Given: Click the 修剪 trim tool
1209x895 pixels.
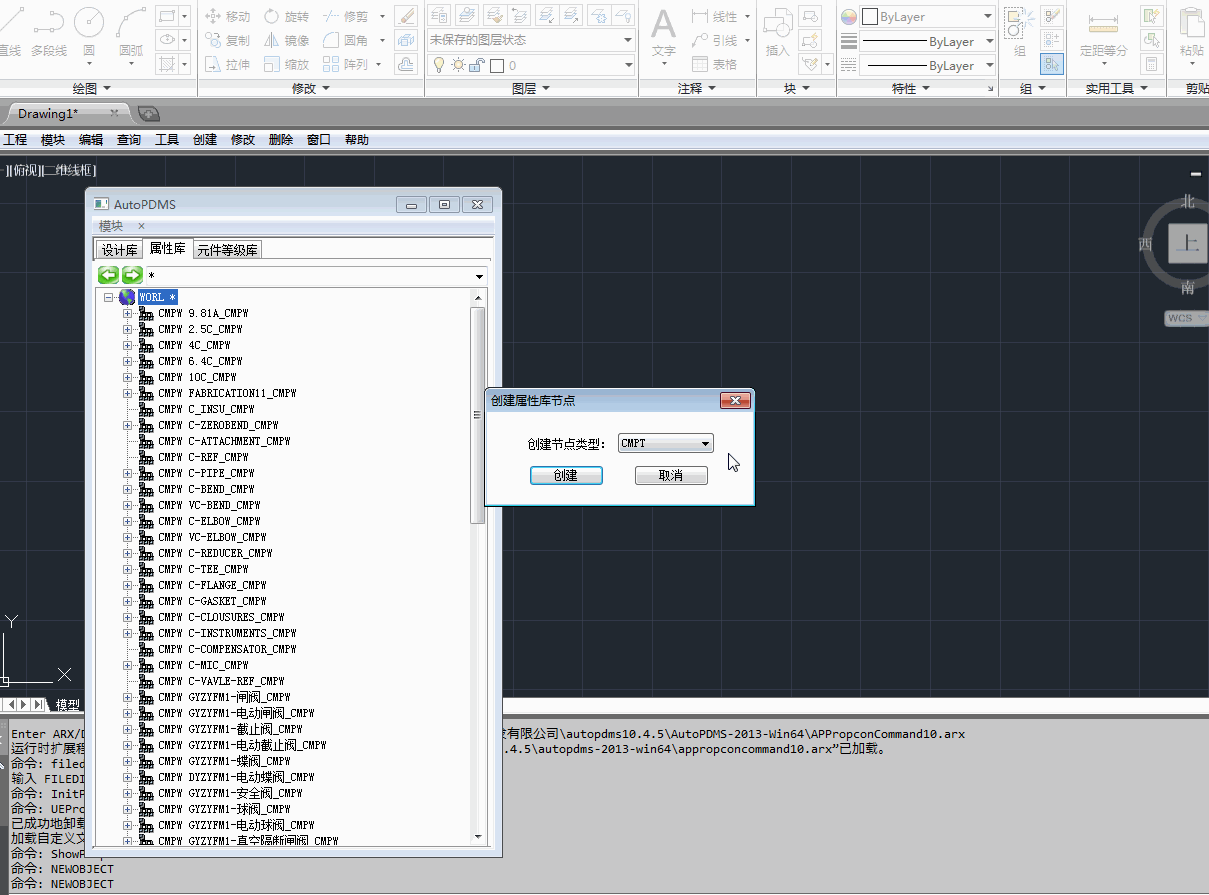Looking at the screenshot, I should click(345, 17).
